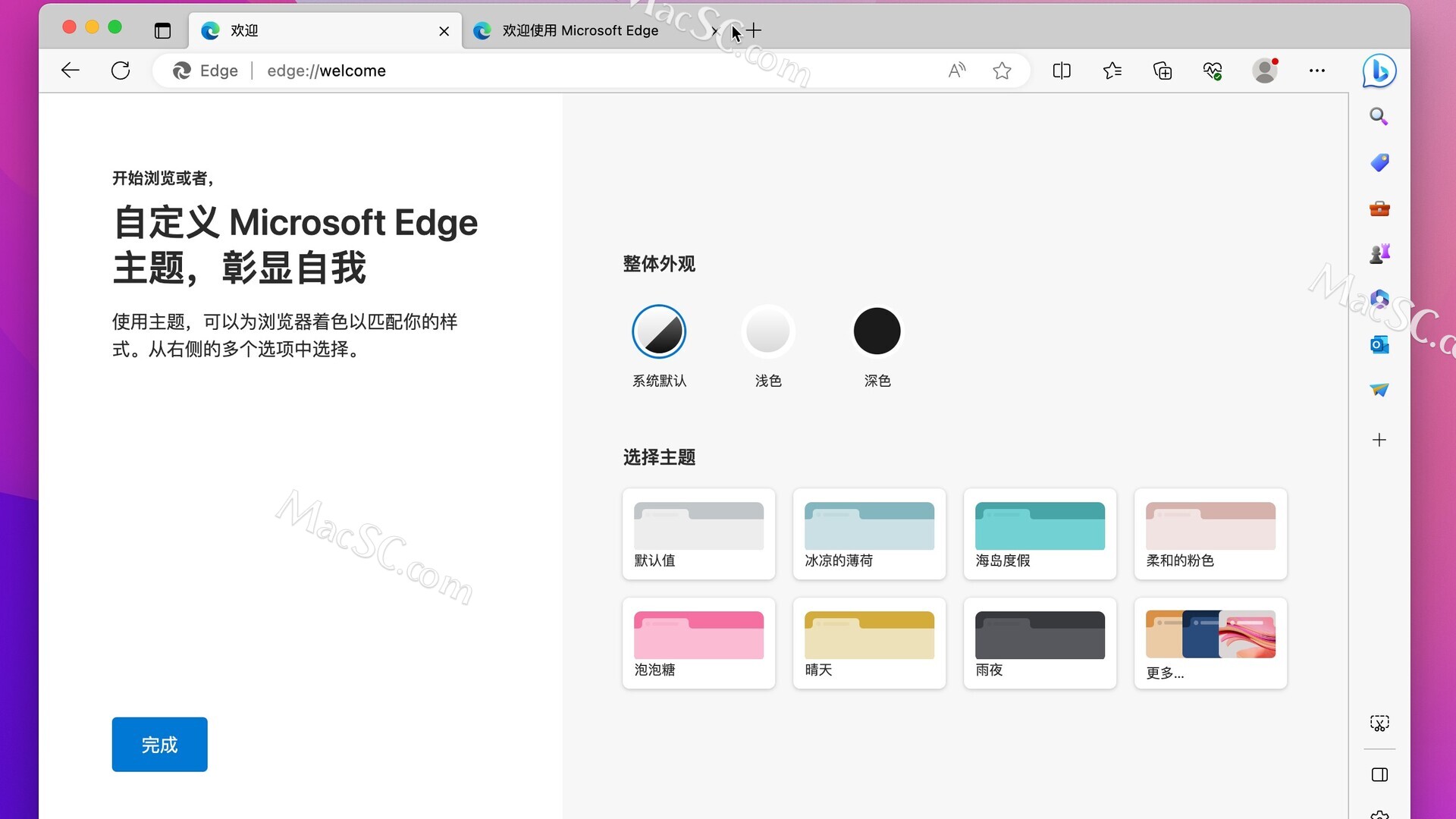Click the blue 完成 (Done) button
This screenshot has height=819, width=1456.
coord(159,745)
